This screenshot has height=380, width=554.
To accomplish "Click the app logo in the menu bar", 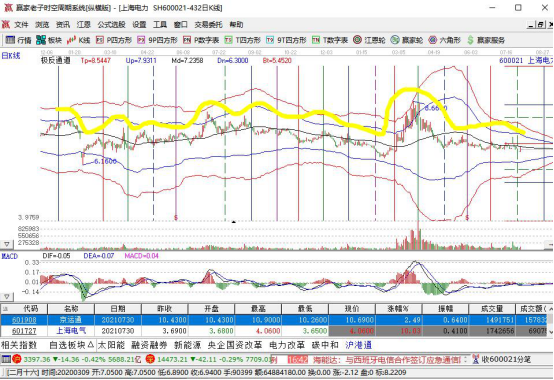I will tap(6, 24).
